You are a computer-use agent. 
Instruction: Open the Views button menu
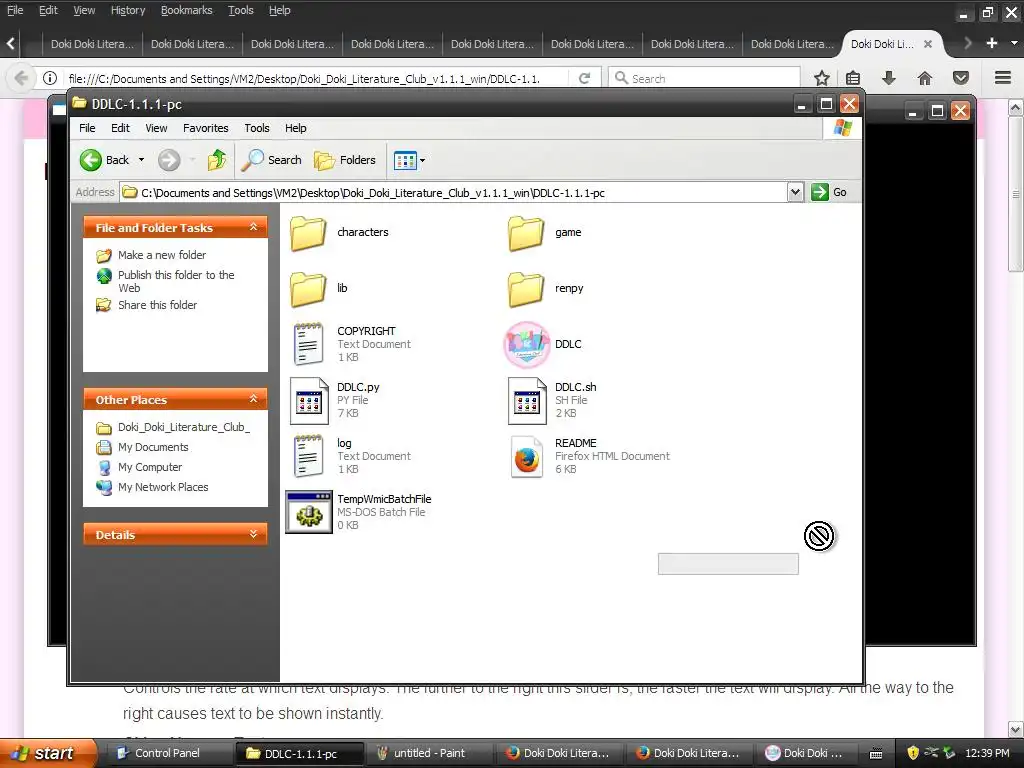pos(409,160)
